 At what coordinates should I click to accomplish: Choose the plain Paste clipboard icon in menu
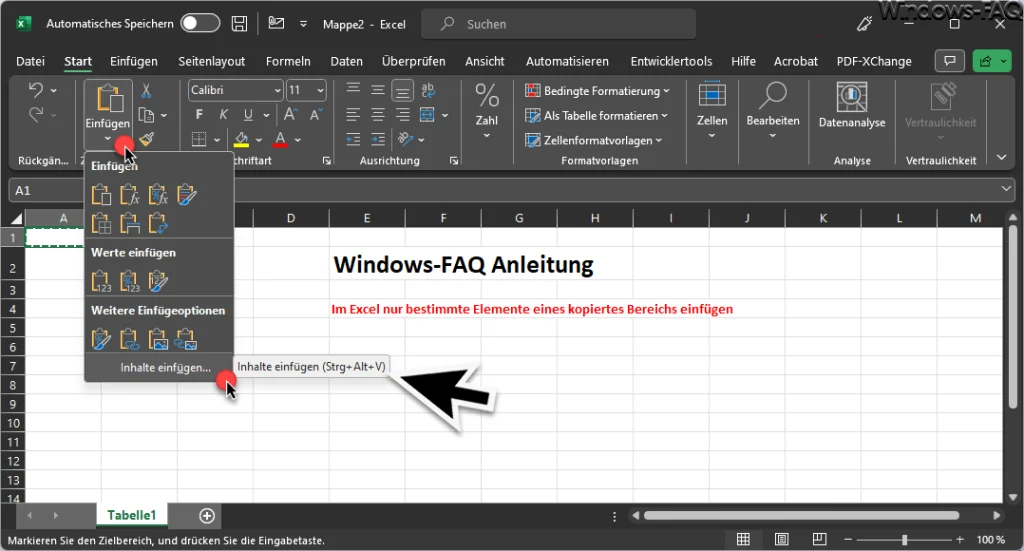(101, 195)
